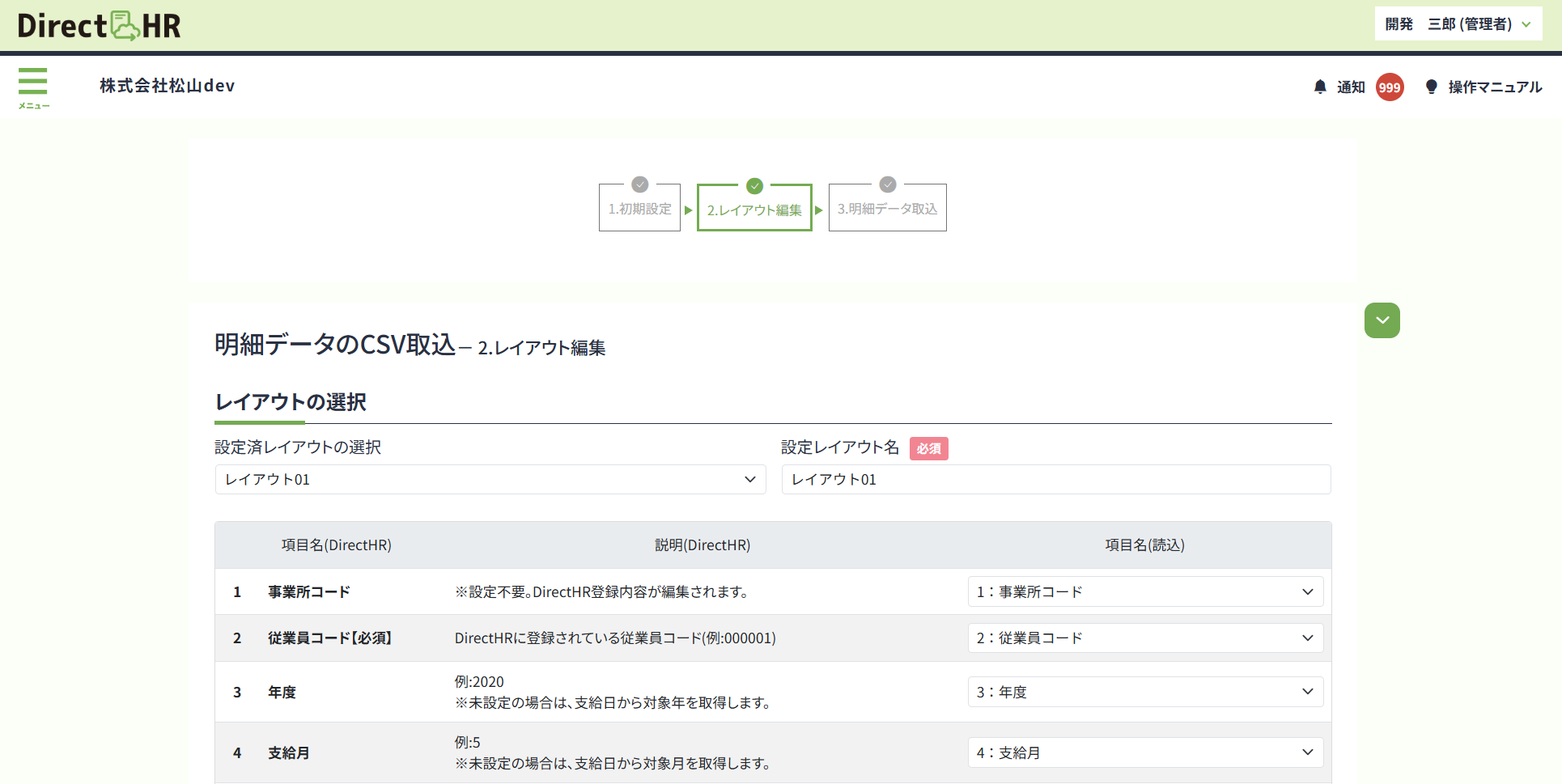Click the 通知 label

click(x=1350, y=87)
